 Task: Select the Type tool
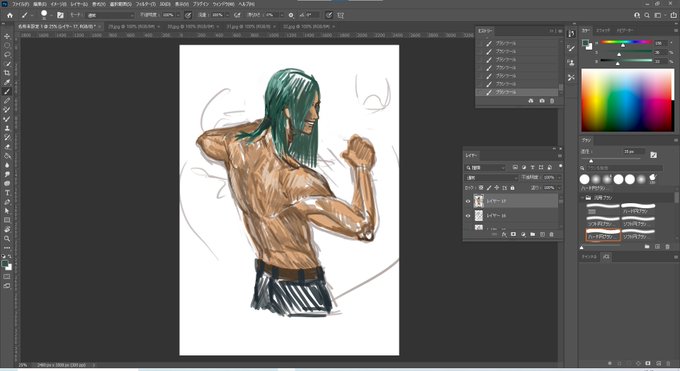7,193
